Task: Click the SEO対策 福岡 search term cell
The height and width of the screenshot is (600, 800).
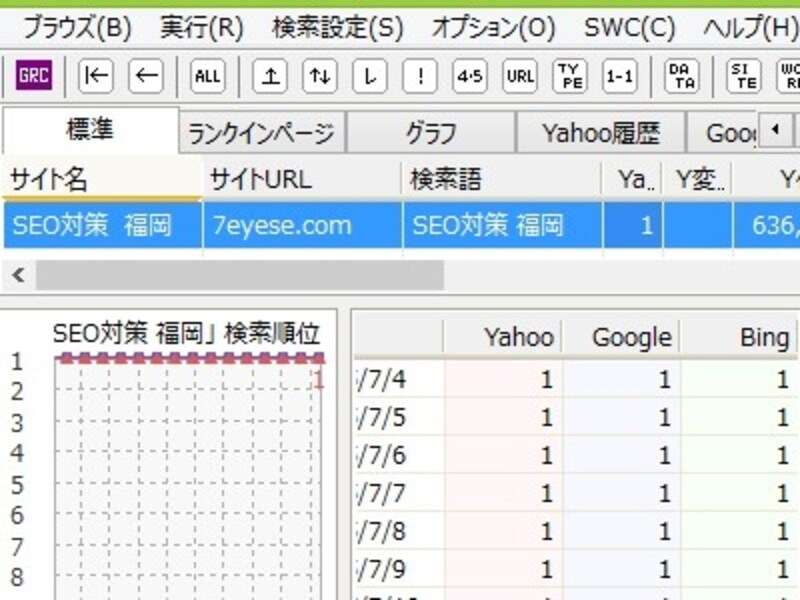Action: coord(503,225)
